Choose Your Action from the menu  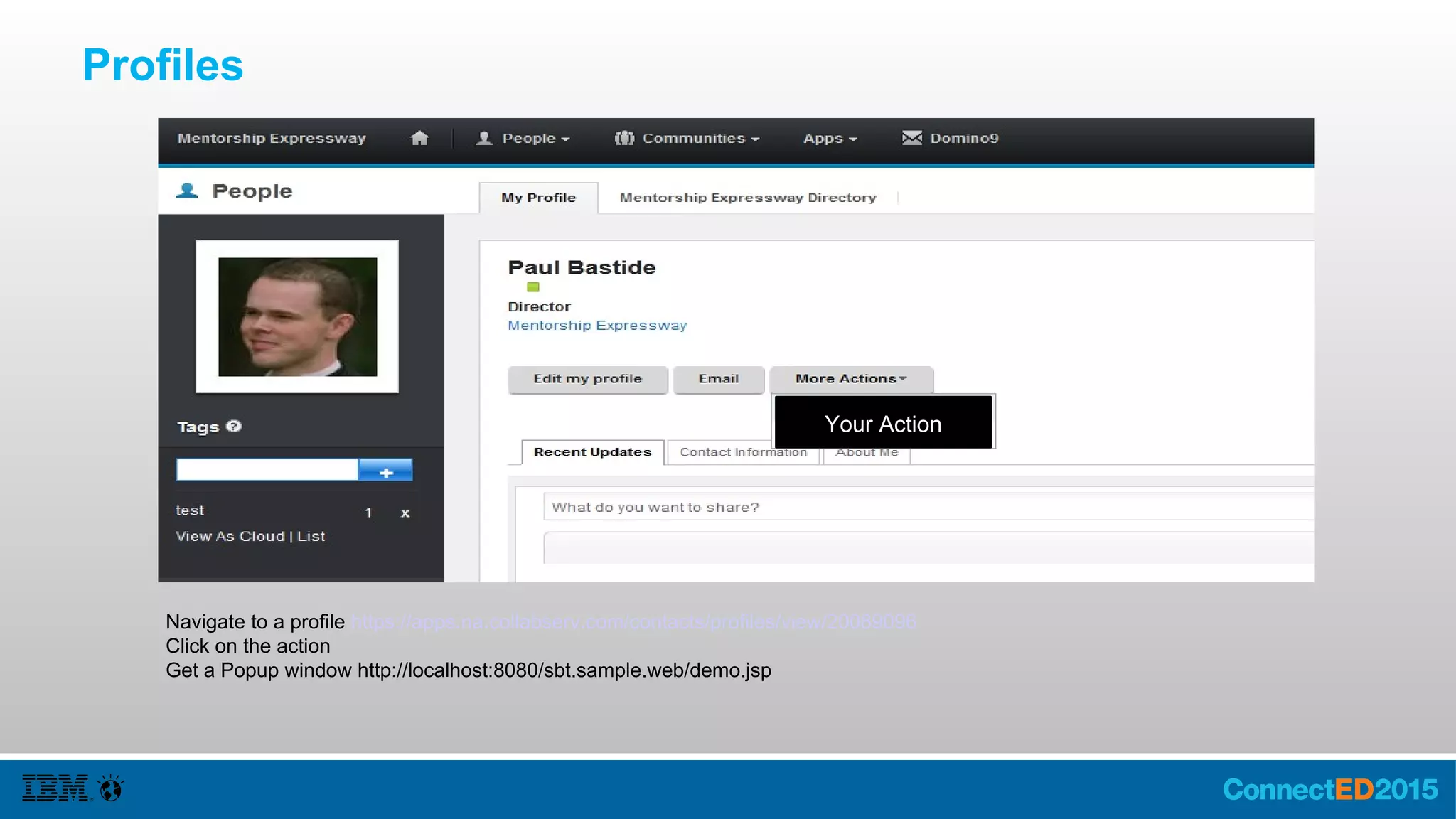click(x=882, y=424)
